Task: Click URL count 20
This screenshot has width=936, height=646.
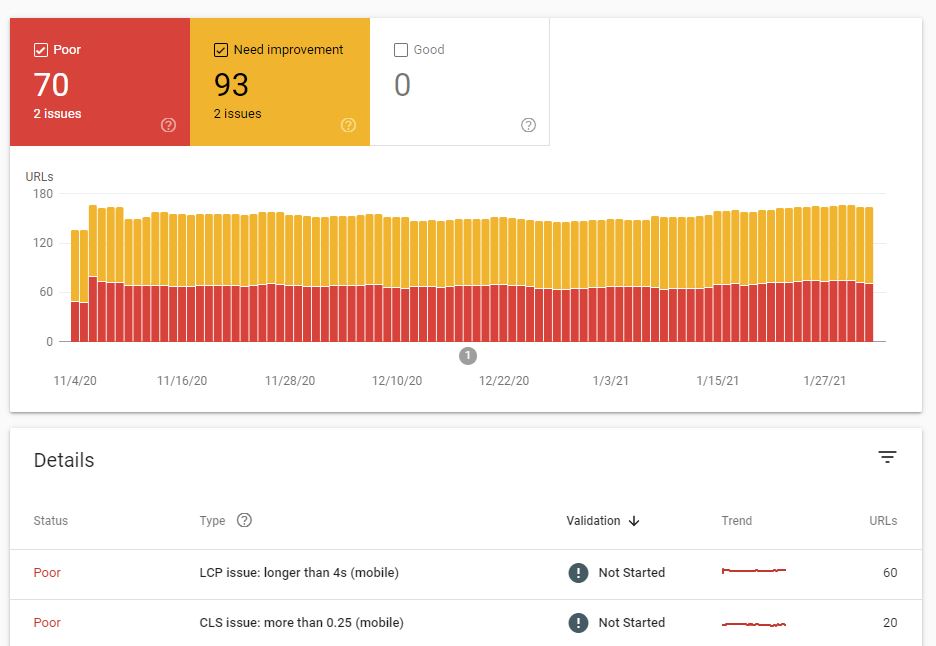Action: point(890,623)
